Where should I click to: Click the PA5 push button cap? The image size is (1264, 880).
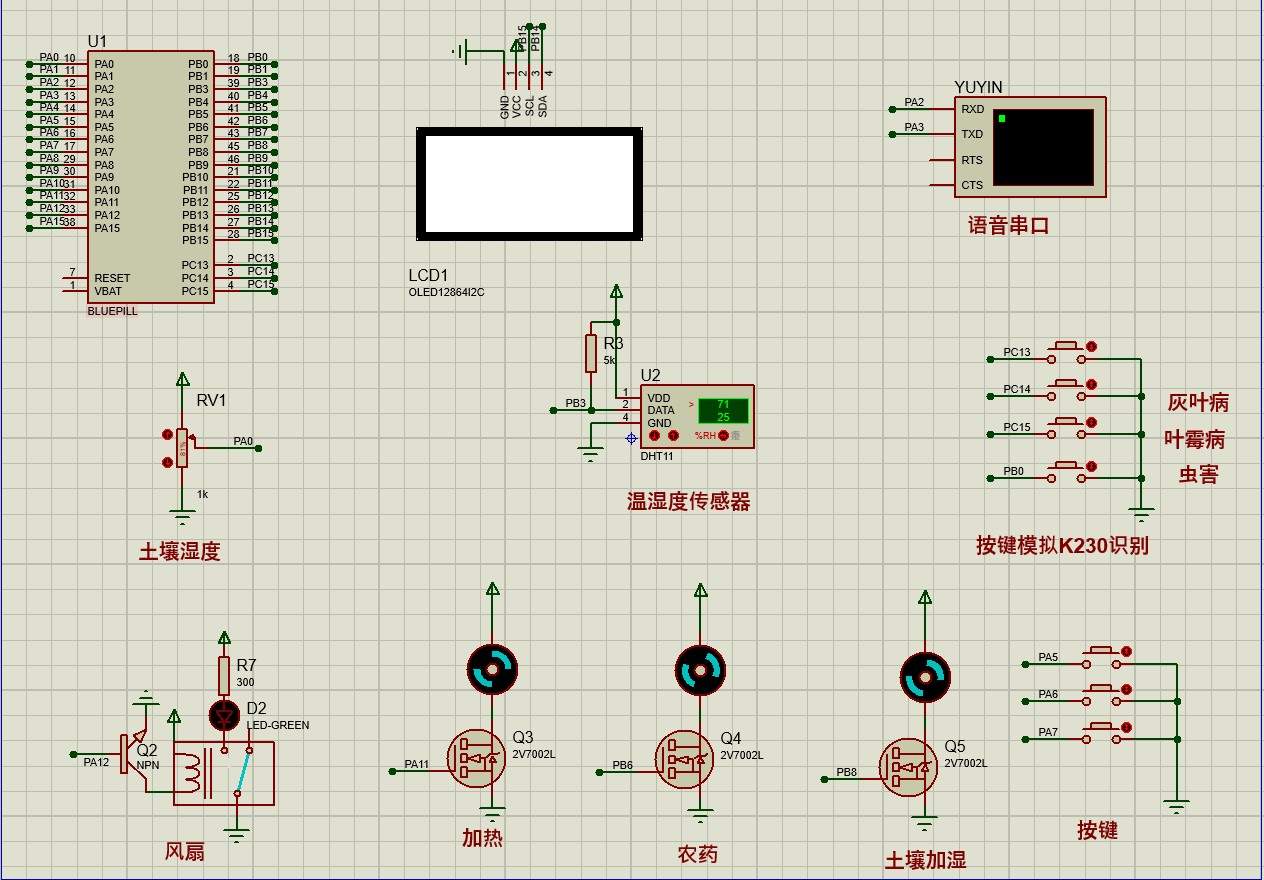(x=1102, y=651)
